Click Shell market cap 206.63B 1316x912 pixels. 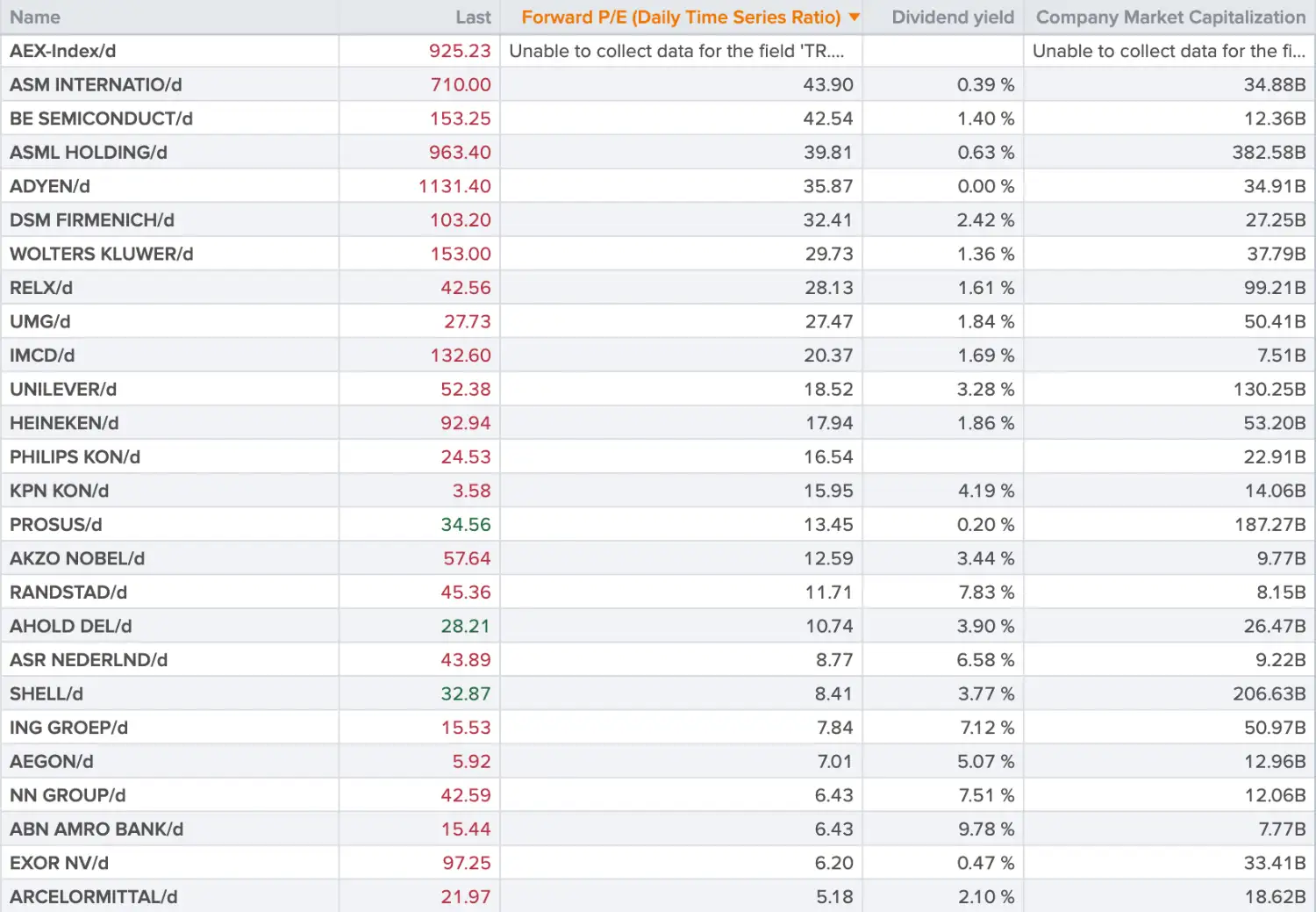tap(1269, 693)
